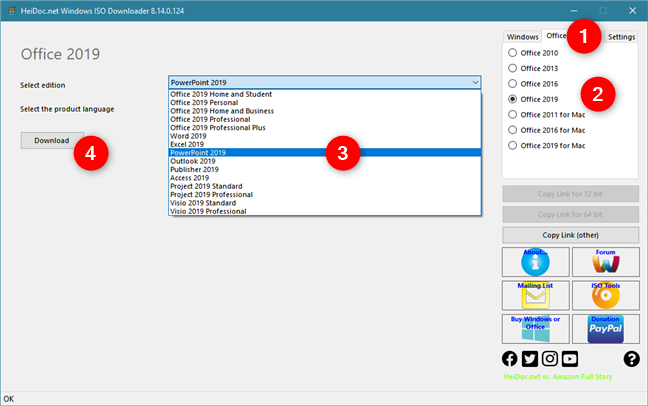Select the Office 2011 for Mac radio button
The image size is (648, 406).
point(512,115)
